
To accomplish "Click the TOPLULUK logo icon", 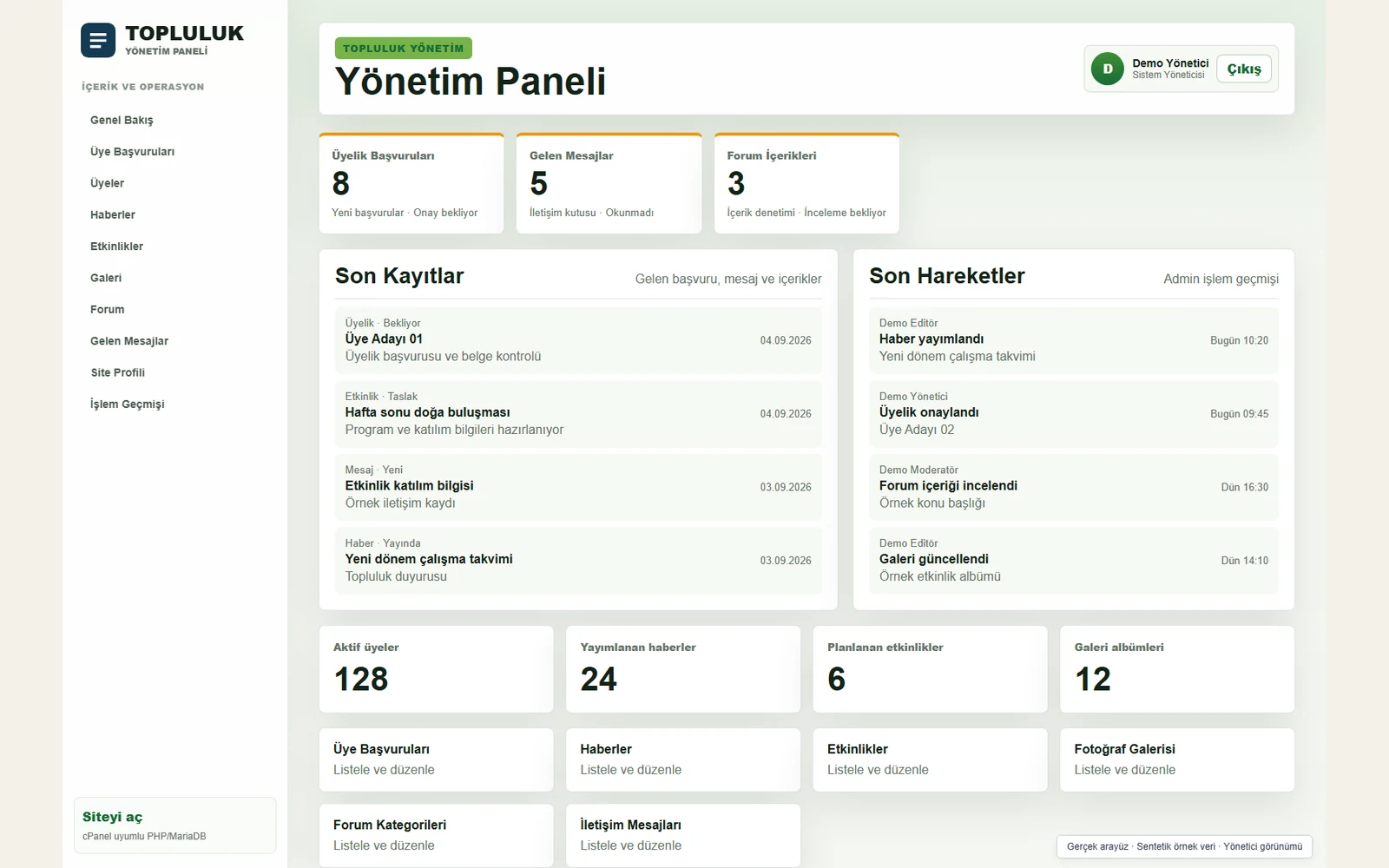I will tap(98, 40).
